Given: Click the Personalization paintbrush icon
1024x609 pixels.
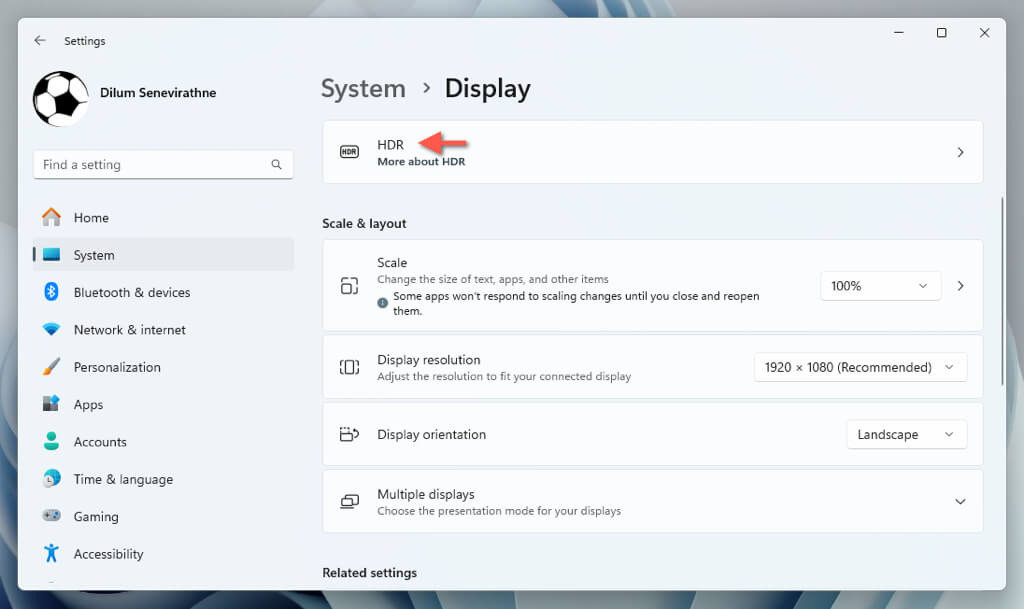Looking at the screenshot, I should (52, 366).
